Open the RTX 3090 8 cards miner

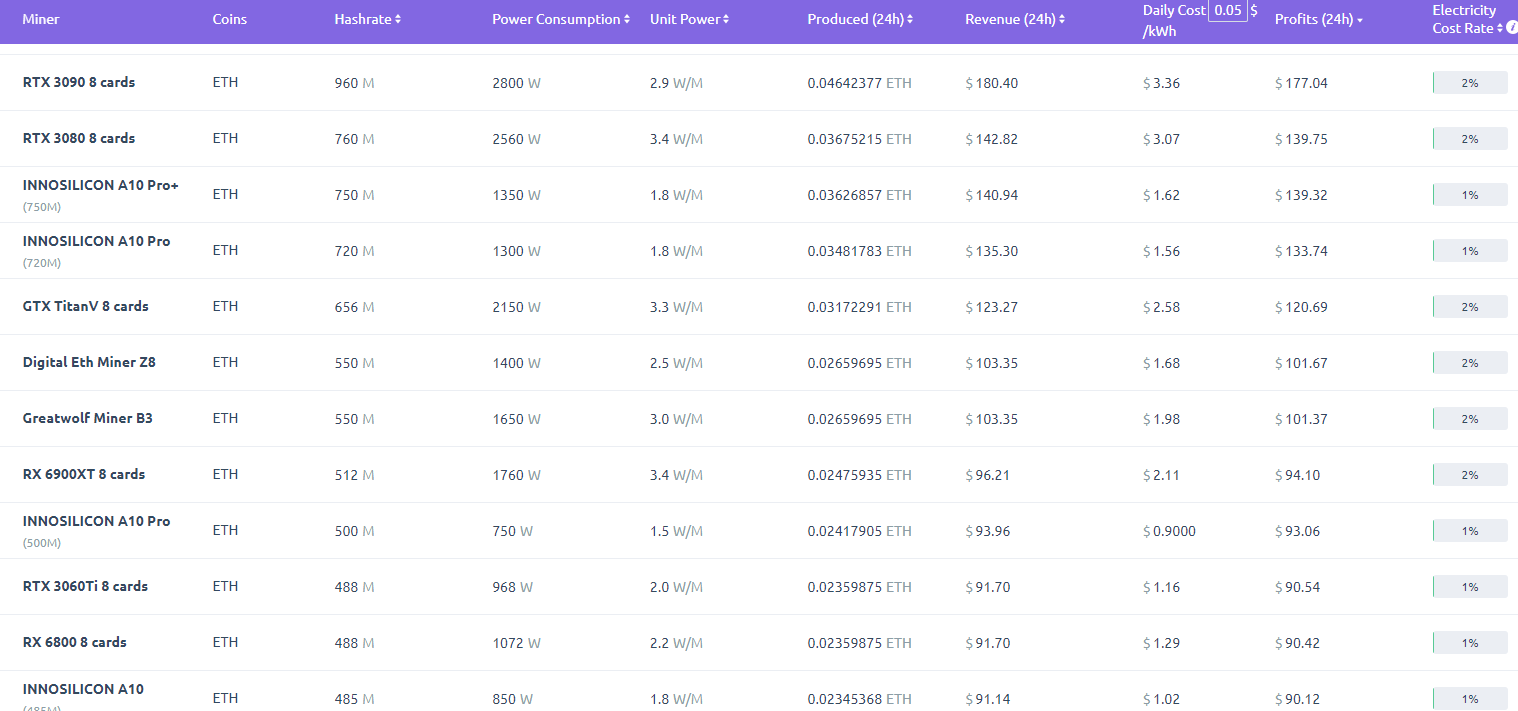pyautogui.click(x=79, y=82)
